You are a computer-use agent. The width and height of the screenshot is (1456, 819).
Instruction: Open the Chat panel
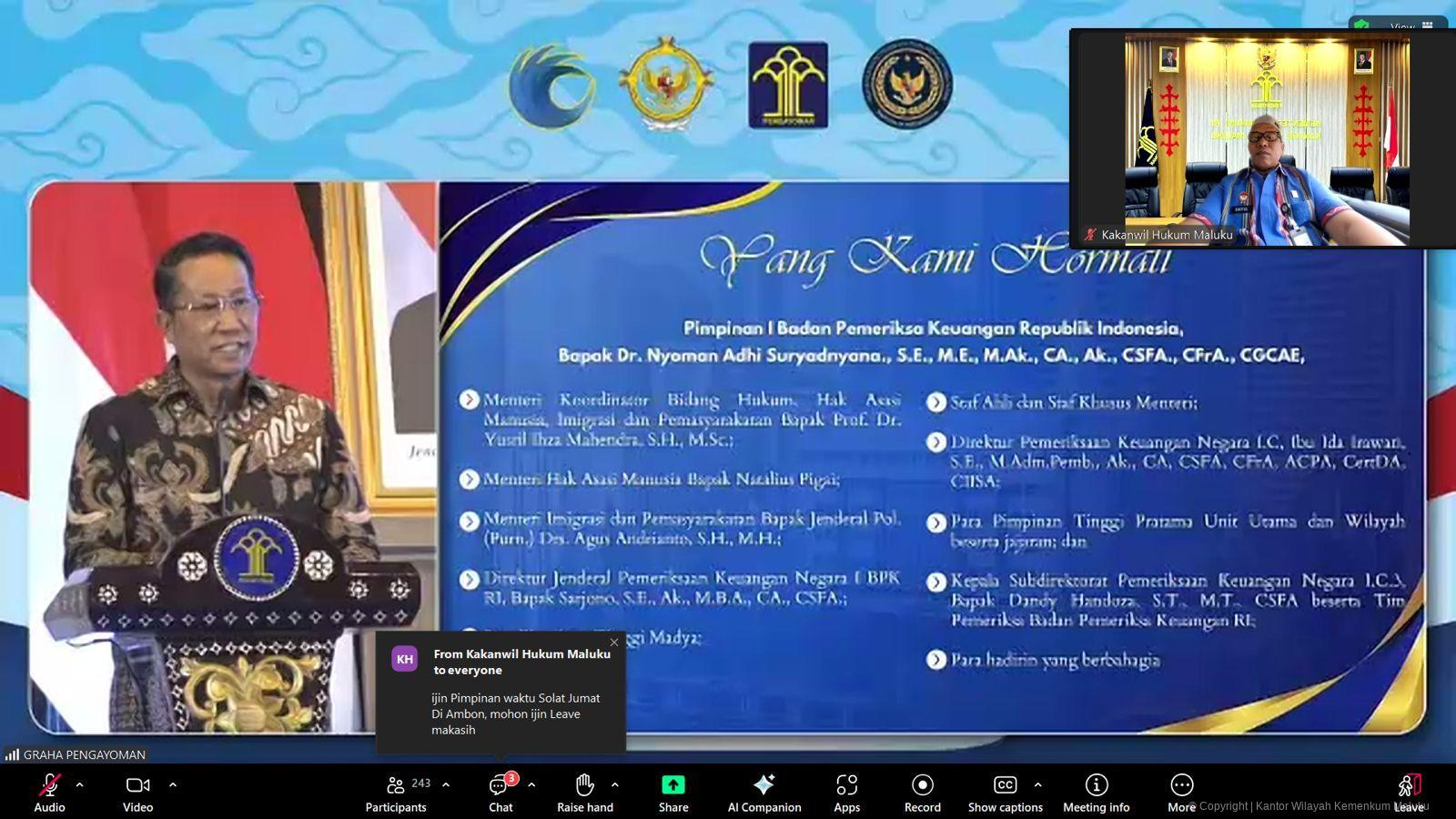pyautogui.click(x=500, y=790)
